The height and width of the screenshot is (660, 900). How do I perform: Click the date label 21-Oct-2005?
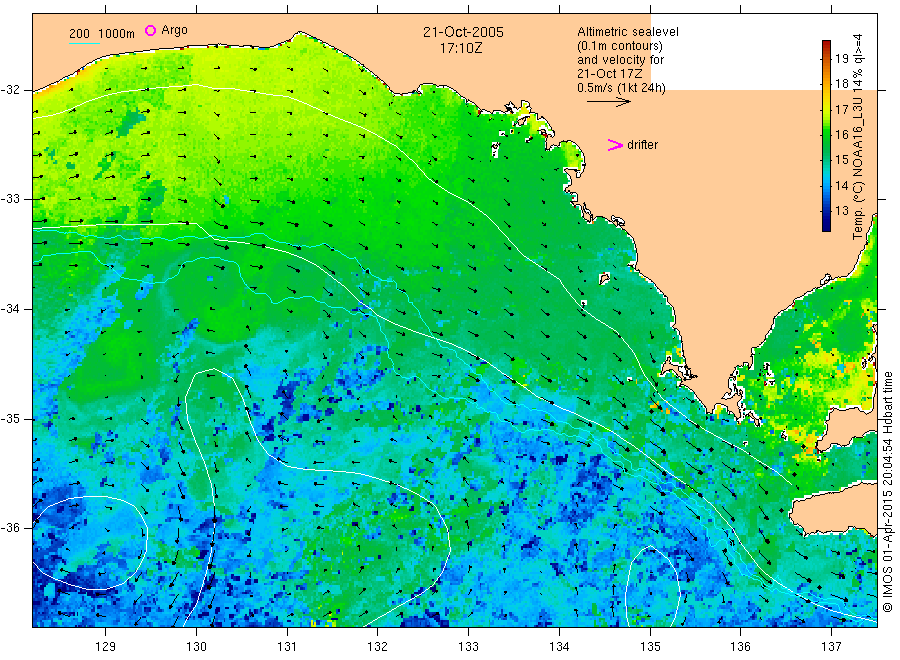point(463,32)
